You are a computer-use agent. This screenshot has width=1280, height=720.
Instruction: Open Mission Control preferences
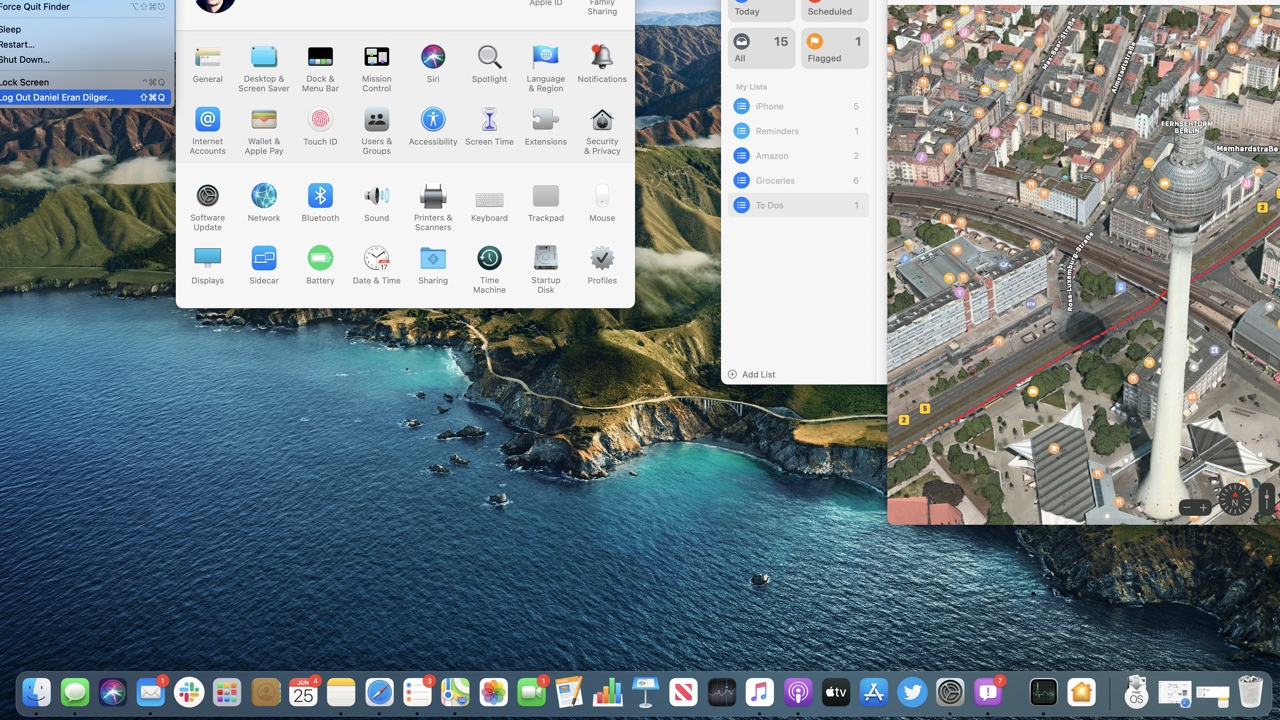point(377,58)
